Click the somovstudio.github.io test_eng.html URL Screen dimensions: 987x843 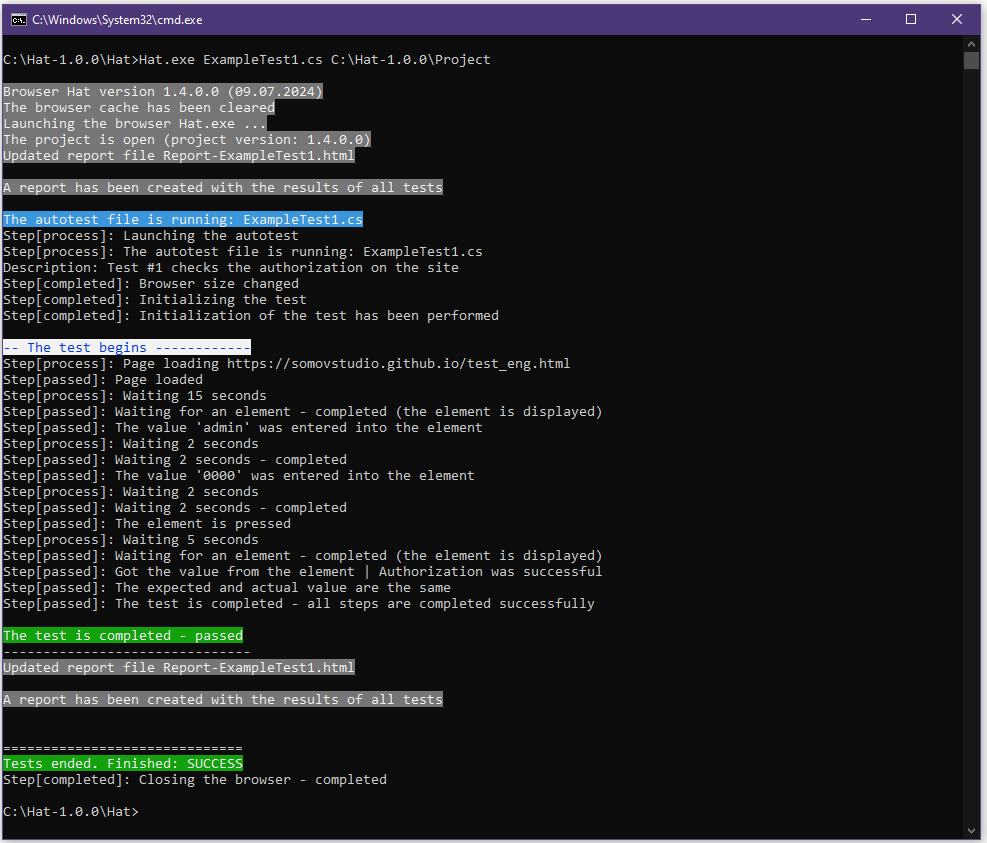click(398, 364)
